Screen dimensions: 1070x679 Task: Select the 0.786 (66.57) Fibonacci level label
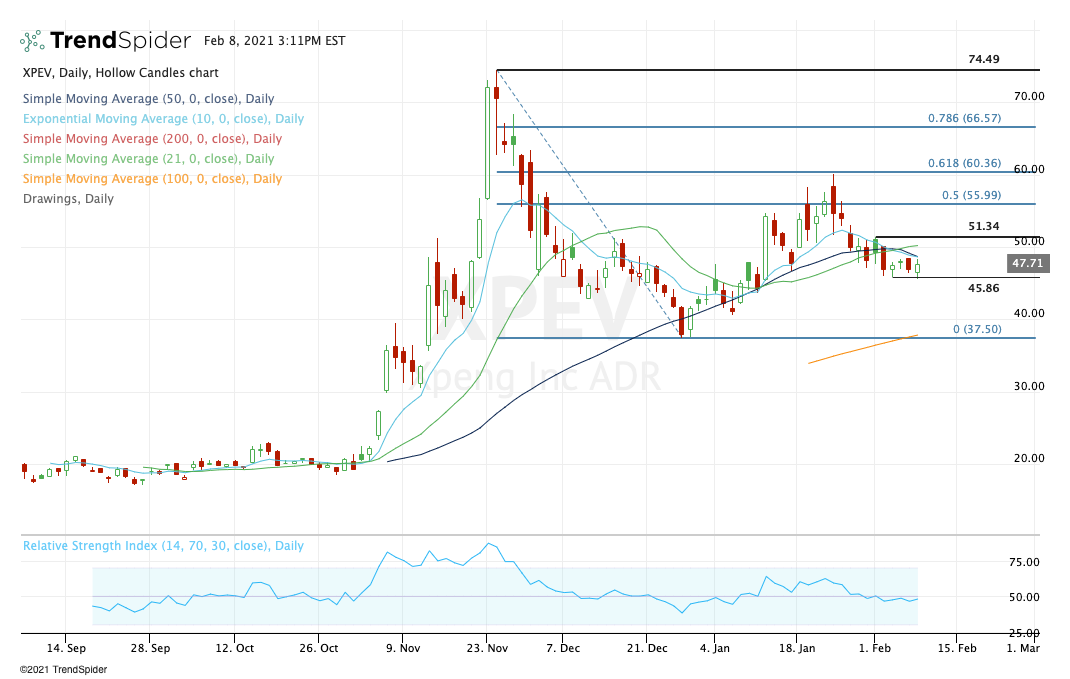click(x=964, y=117)
